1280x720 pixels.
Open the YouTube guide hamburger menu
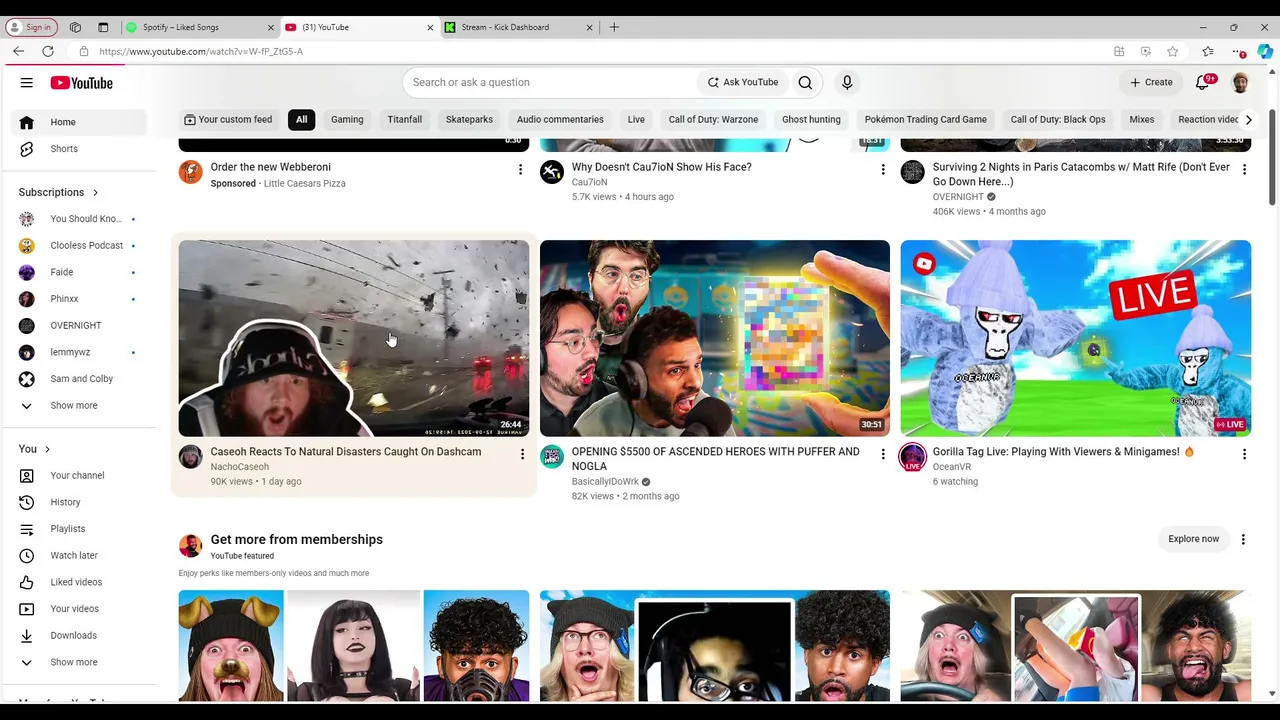(x=27, y=83)
